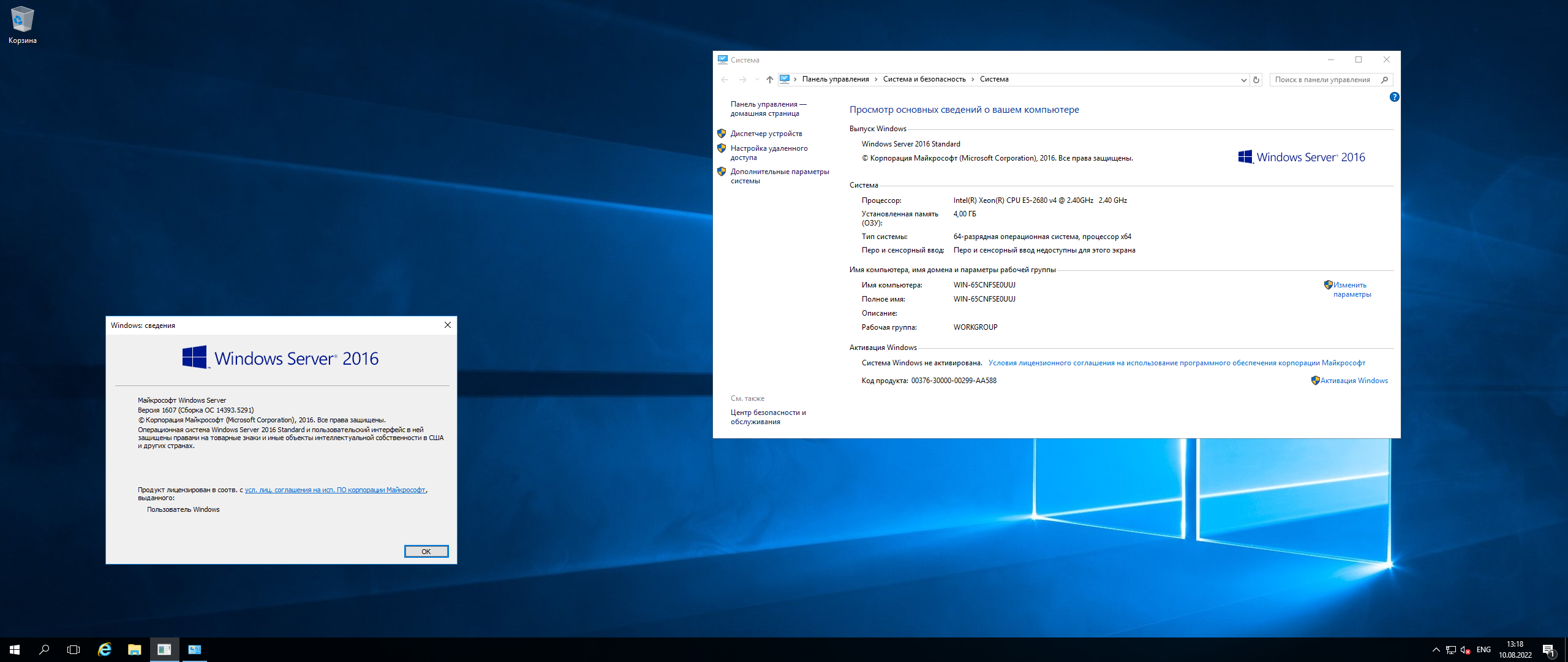The height and width of the screenshot is (662, 1568).
Task: Click Активация Windows link
Action: 1354,381
